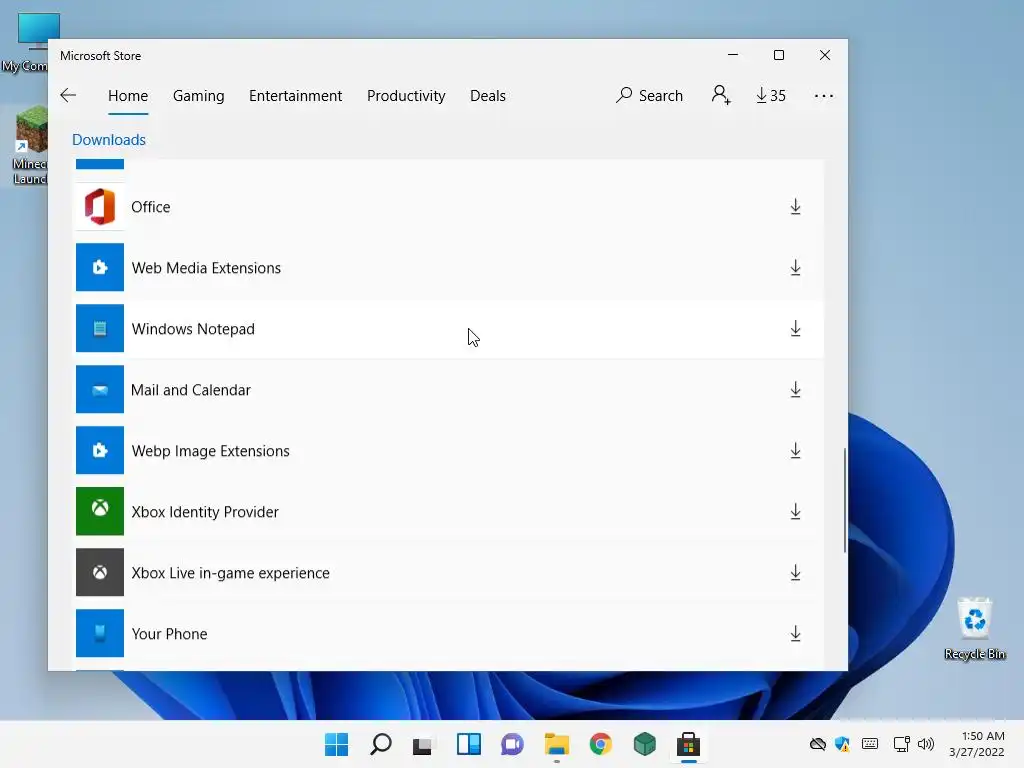Open the OneDrive cloud tray icon
Image resolution: width=1024 pixels, height=768 pixels.
818,744
